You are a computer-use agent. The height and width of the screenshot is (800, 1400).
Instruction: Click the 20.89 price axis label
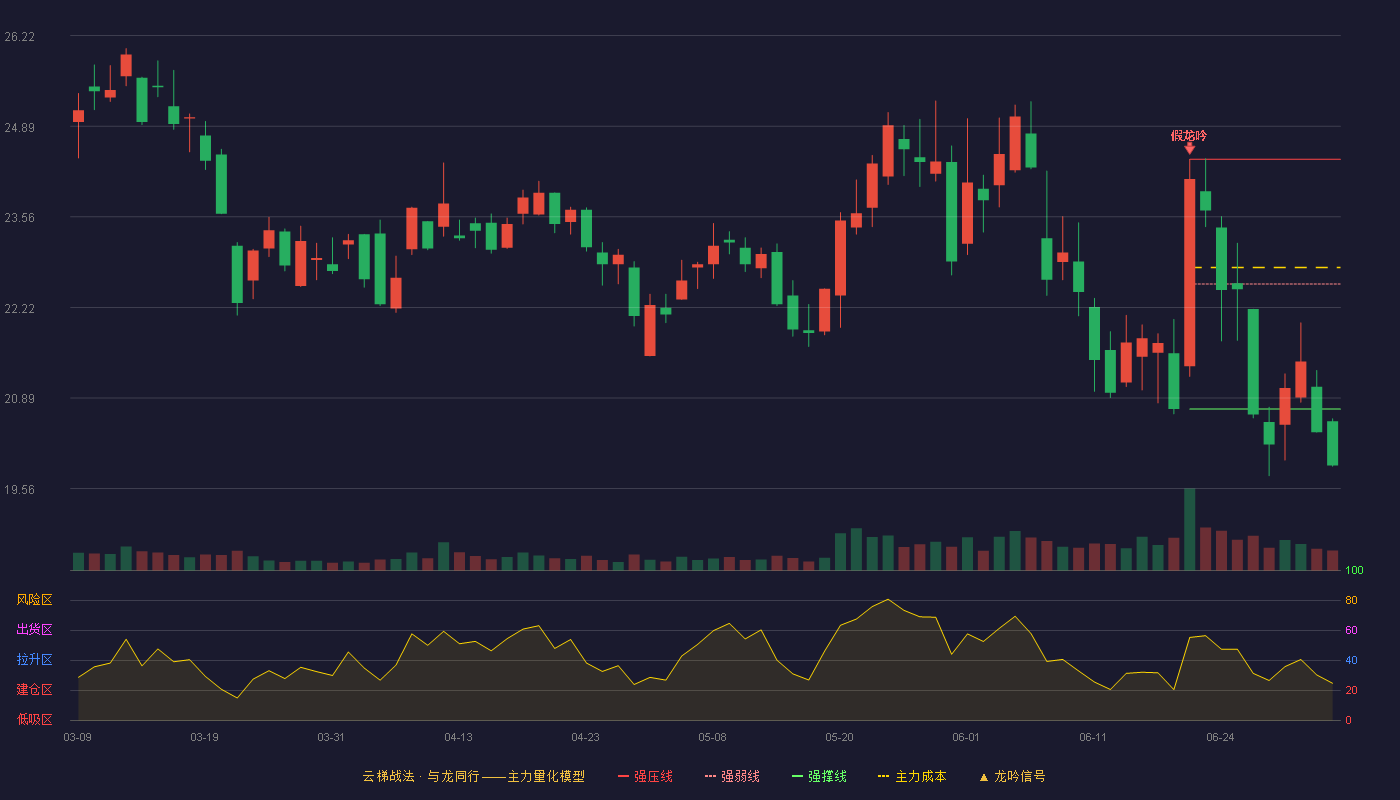click(x=20, y=399)
